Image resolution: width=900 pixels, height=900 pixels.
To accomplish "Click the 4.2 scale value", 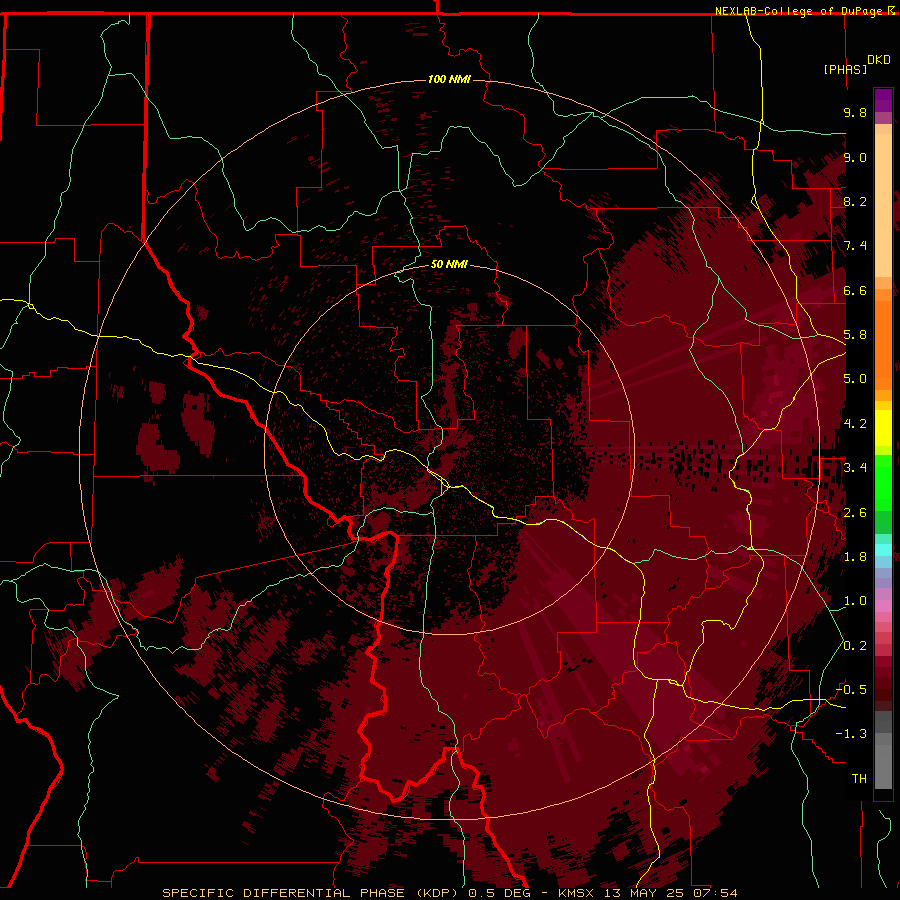I will coord(855,424).
